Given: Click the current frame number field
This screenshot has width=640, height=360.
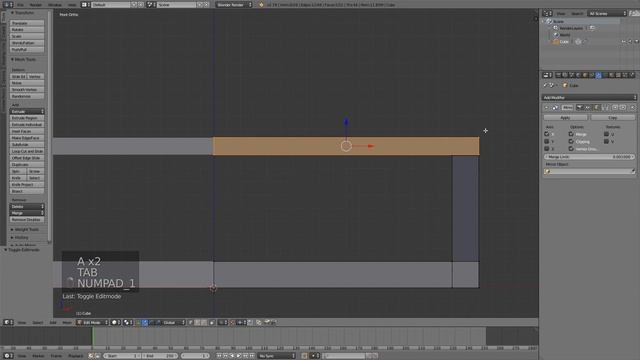Looking at the screenshot, I should pyautogui.click(x=196, y=356).
